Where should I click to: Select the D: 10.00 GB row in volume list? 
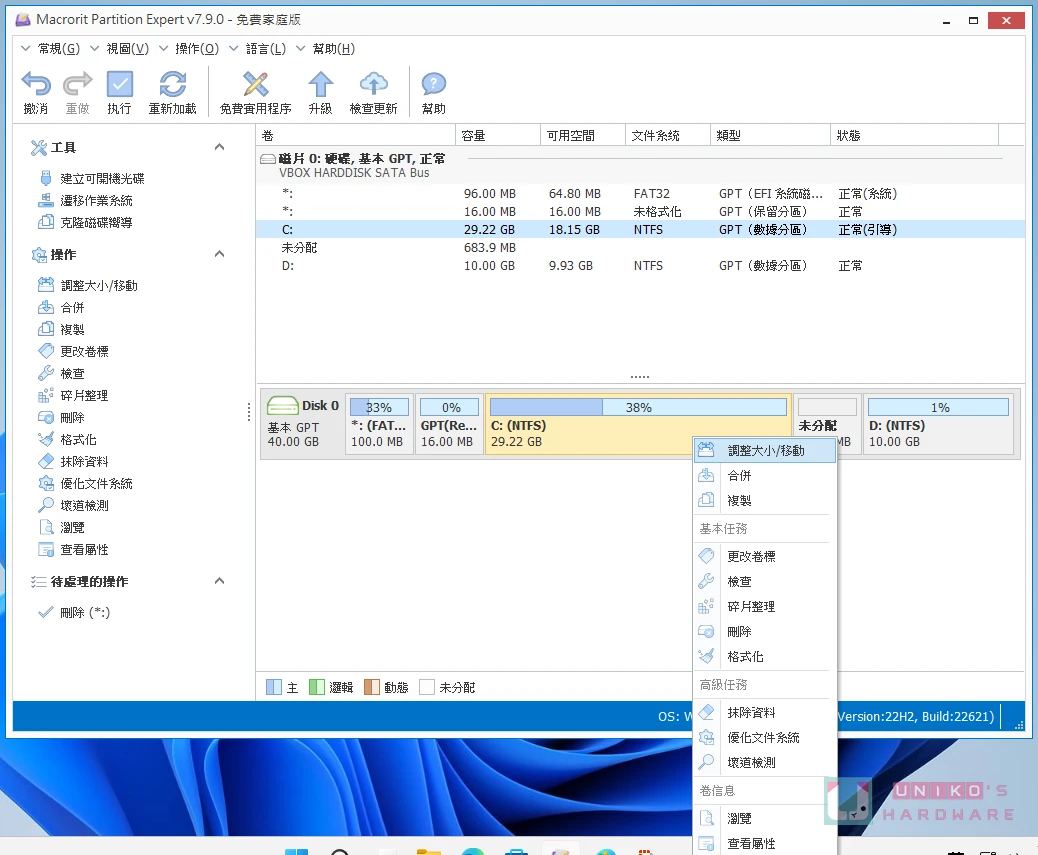(x=640, y=265)
